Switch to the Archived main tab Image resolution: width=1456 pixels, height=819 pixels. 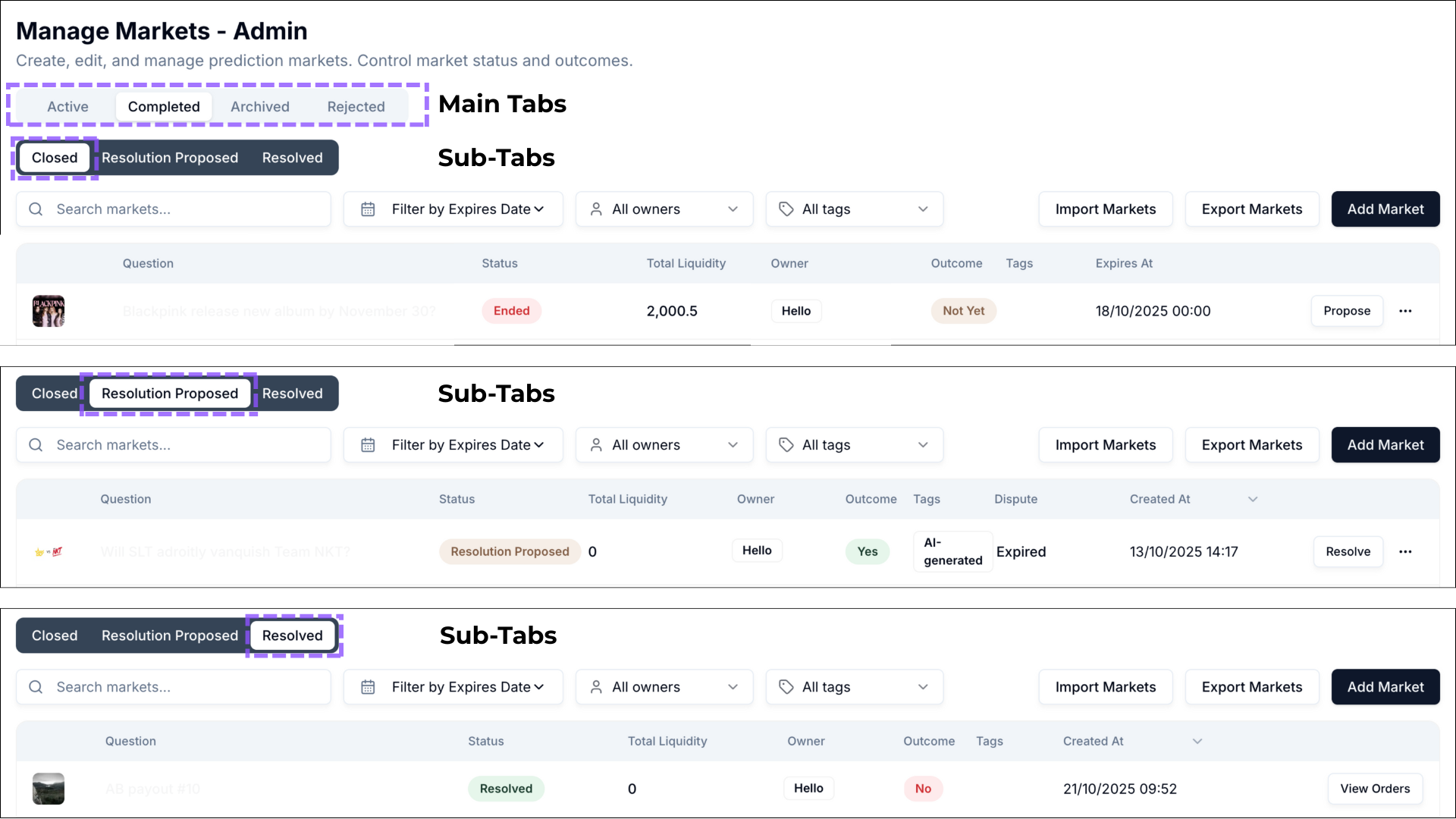260,106
